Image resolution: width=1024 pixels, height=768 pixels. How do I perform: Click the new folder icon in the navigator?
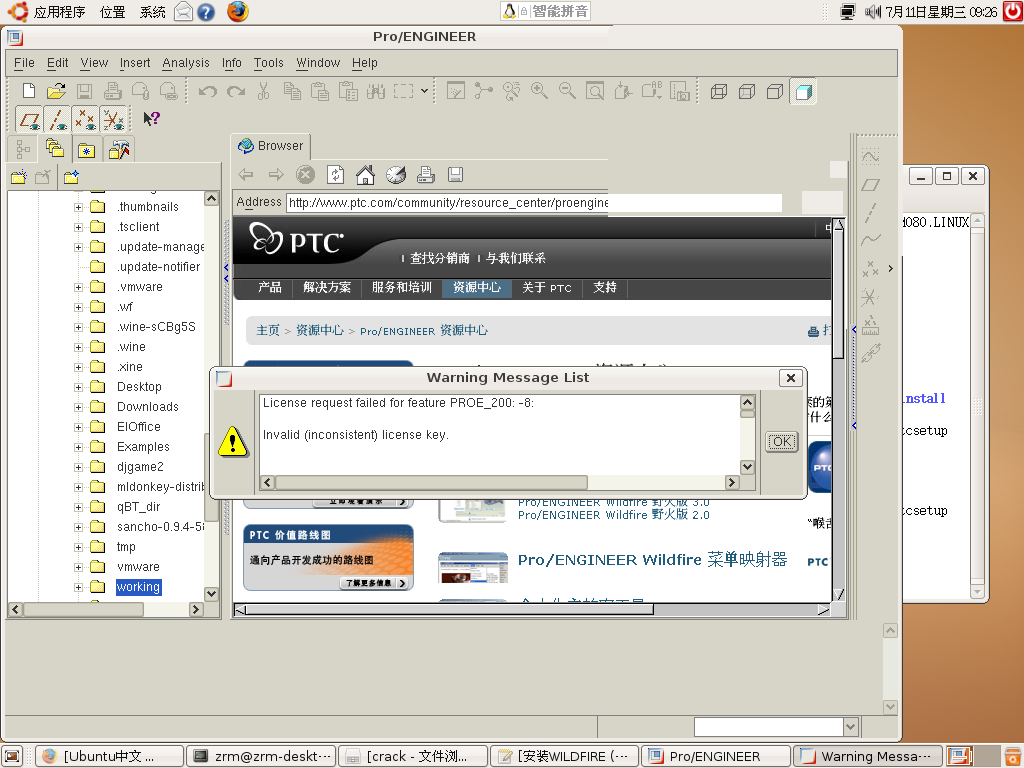(18, 177)
